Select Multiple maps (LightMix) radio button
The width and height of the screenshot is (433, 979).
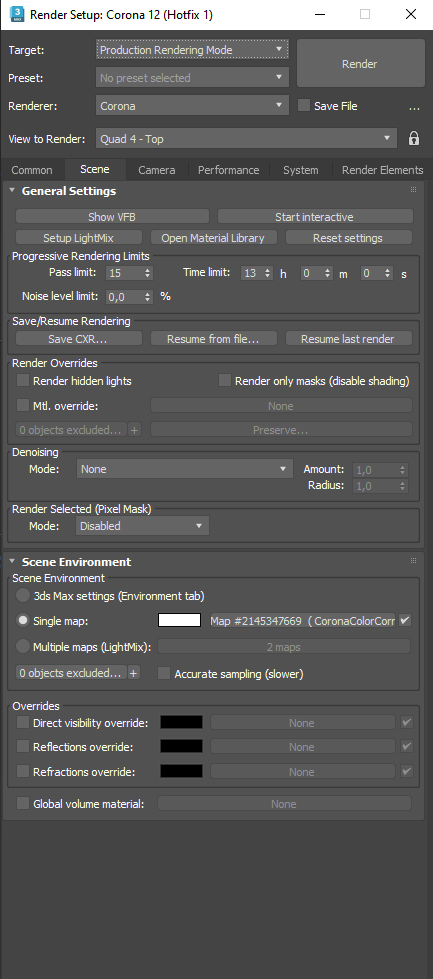(x=23, y=647)
